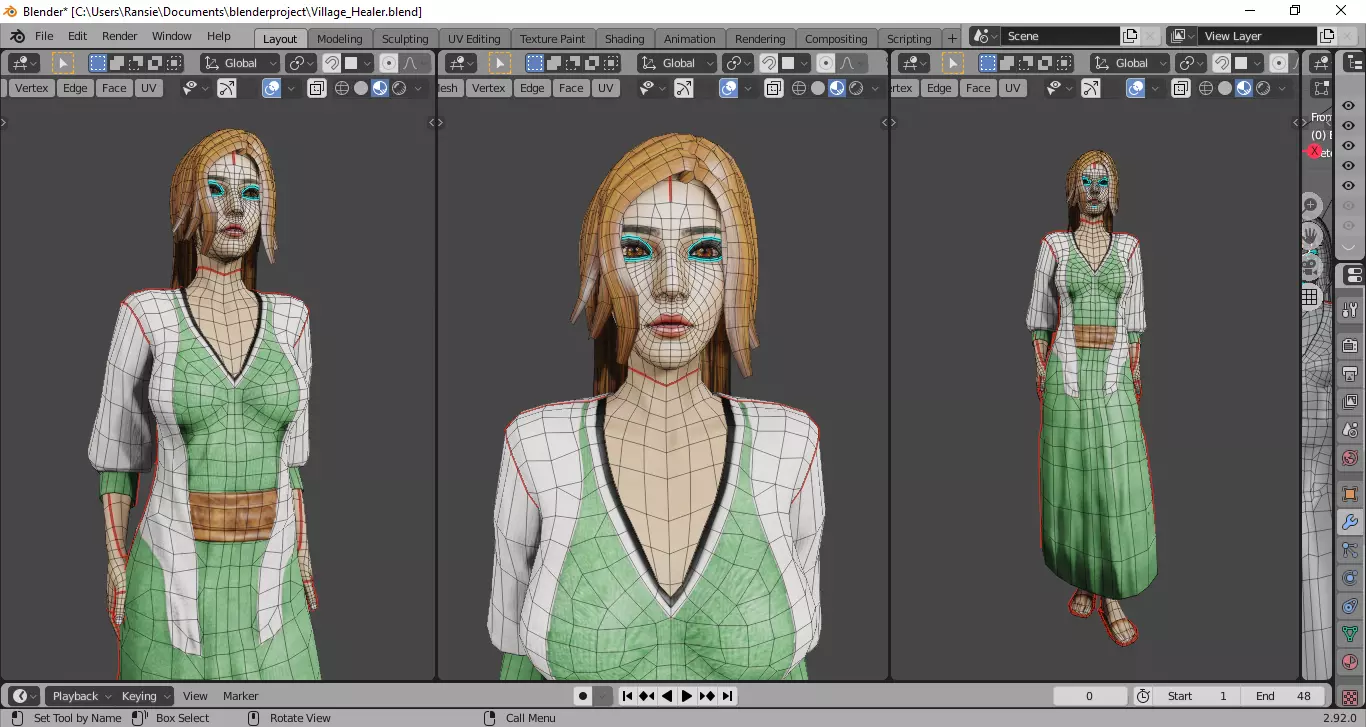The width and height of the screenshot is (1366, 727).
Task: Toggle proportional editing in the middle viewport
Action: tap(826, 63)
